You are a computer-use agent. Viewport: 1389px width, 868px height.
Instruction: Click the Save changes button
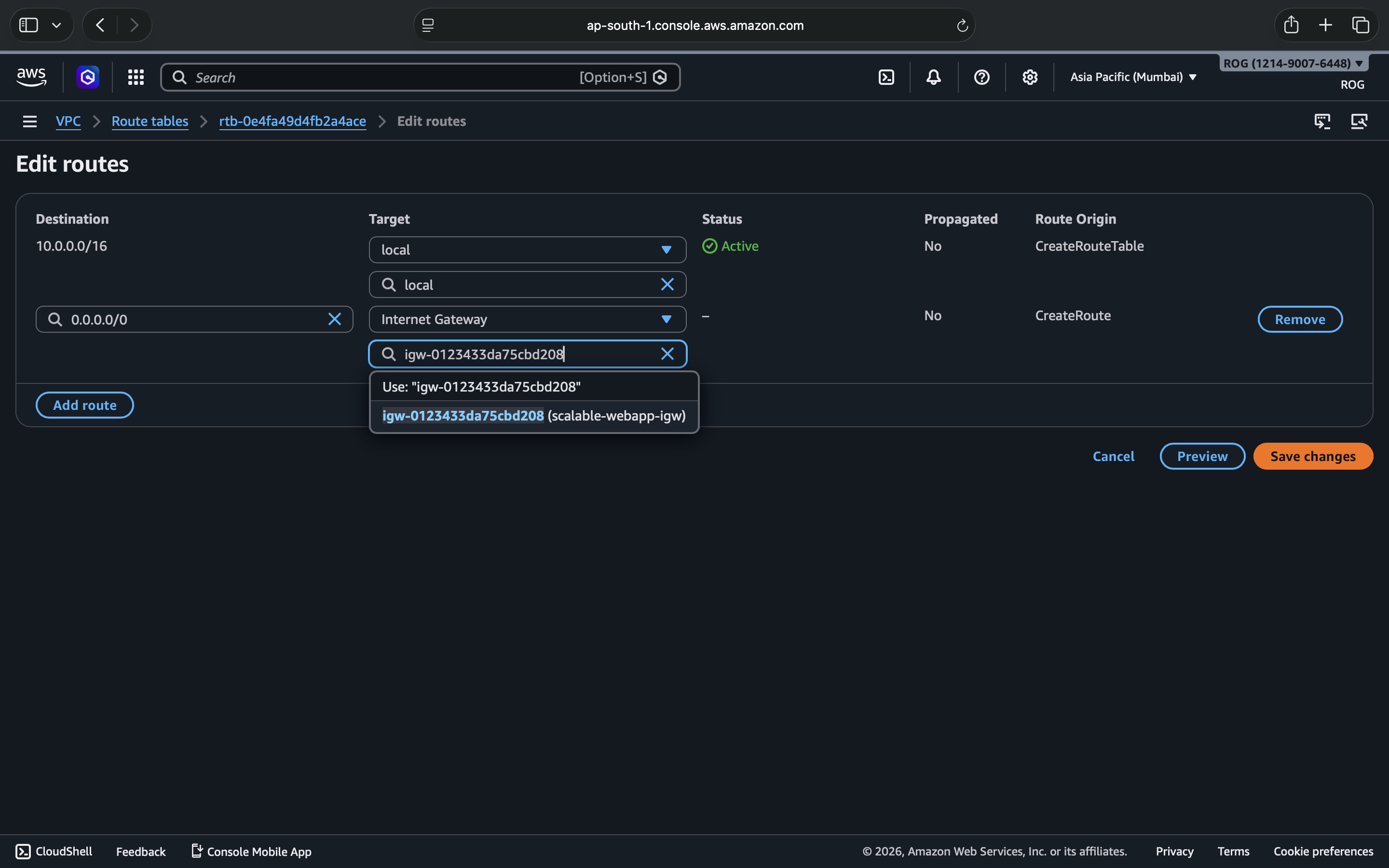click(1313, 456)
